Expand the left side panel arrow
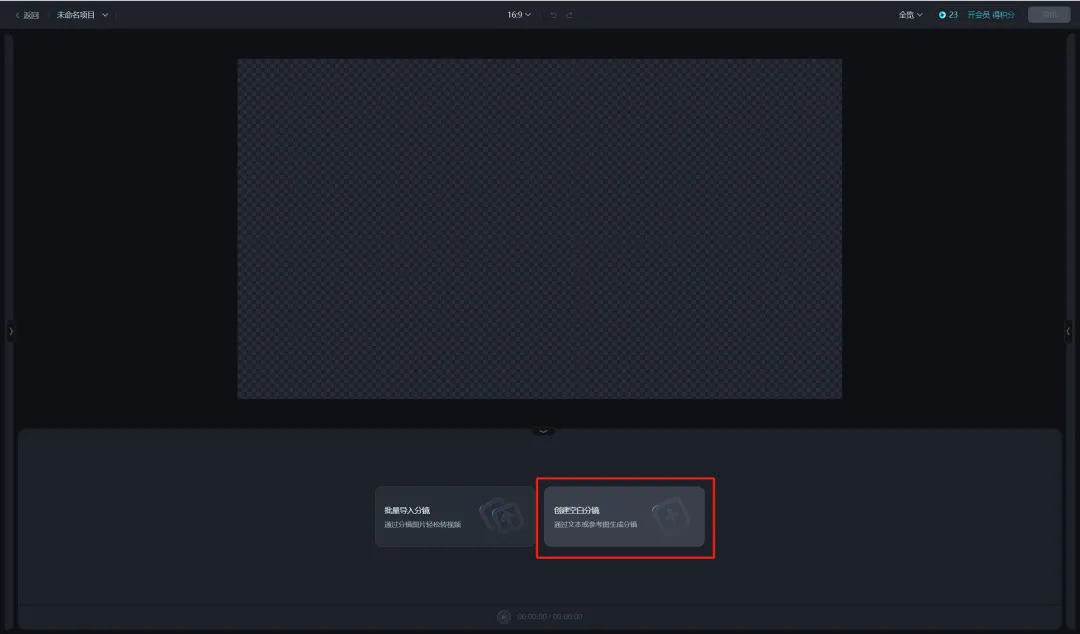The height and width of the screenshot is (634, 1080). point(11,331)
